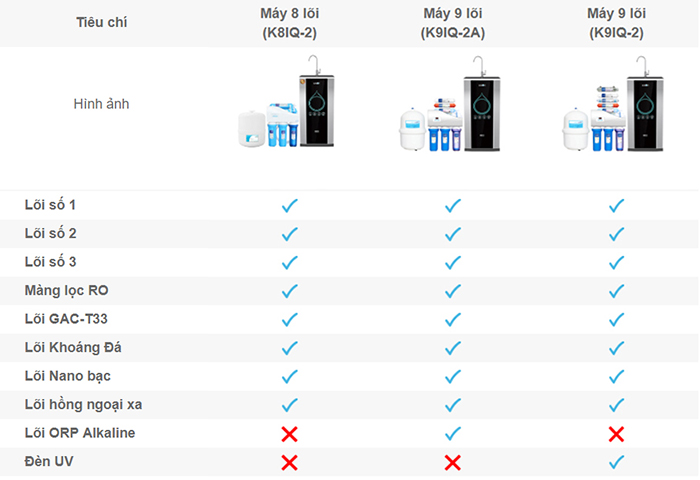Click K9IQ-2 checkmark in Lõi Nano bạc row
This screenshot has height=480, width=700.
click(616, 376)
